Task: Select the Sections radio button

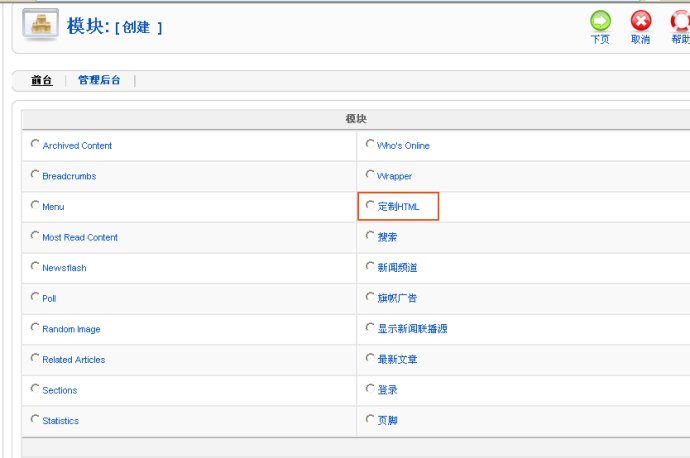Action: 35,388
